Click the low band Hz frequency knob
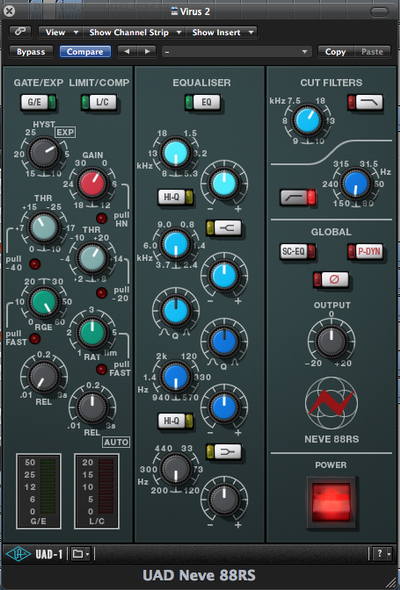The height and width of the screenshot is (590, 400). [x=176, y=469]
